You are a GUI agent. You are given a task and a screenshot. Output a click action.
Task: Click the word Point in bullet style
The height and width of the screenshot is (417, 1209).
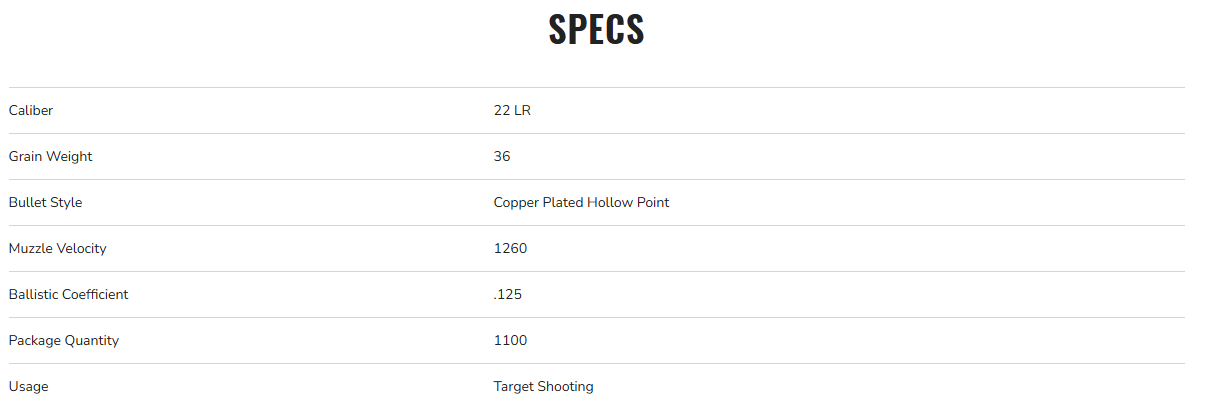652,203
